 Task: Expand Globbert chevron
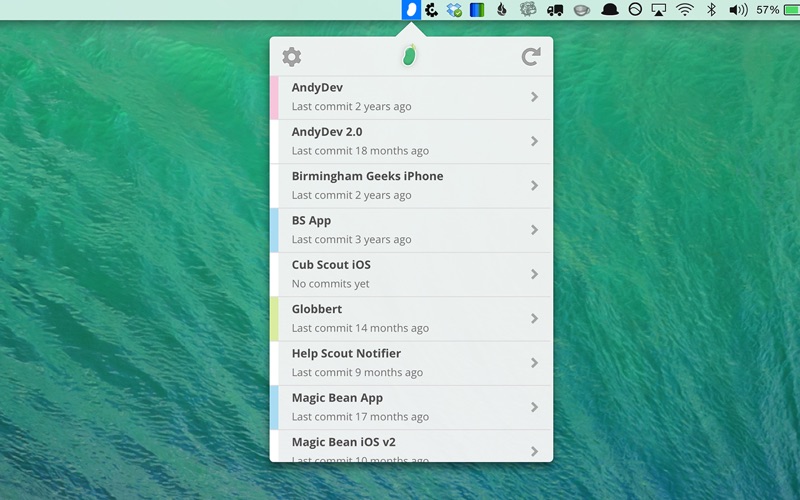click(534, 319)
